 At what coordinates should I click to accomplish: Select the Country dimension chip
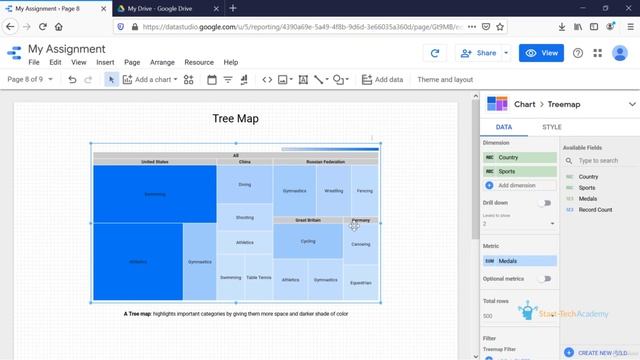tap(520, 157)
